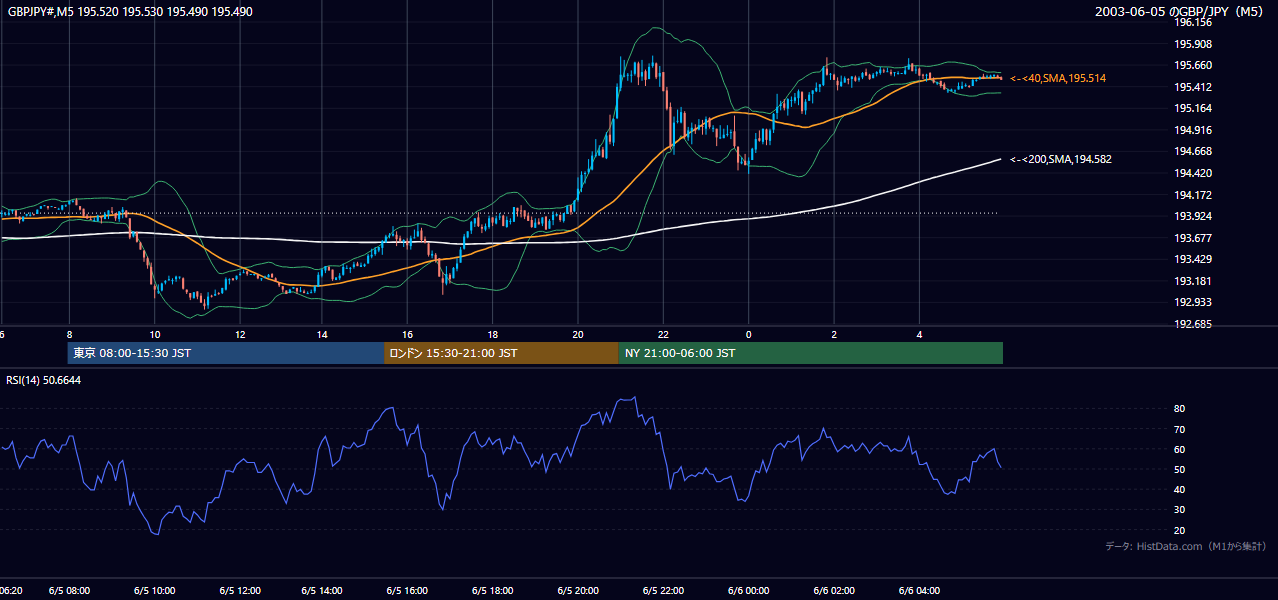Click the 194.916 price axis label
The width and height of the screenshot is (1278, 600).
1193,130
